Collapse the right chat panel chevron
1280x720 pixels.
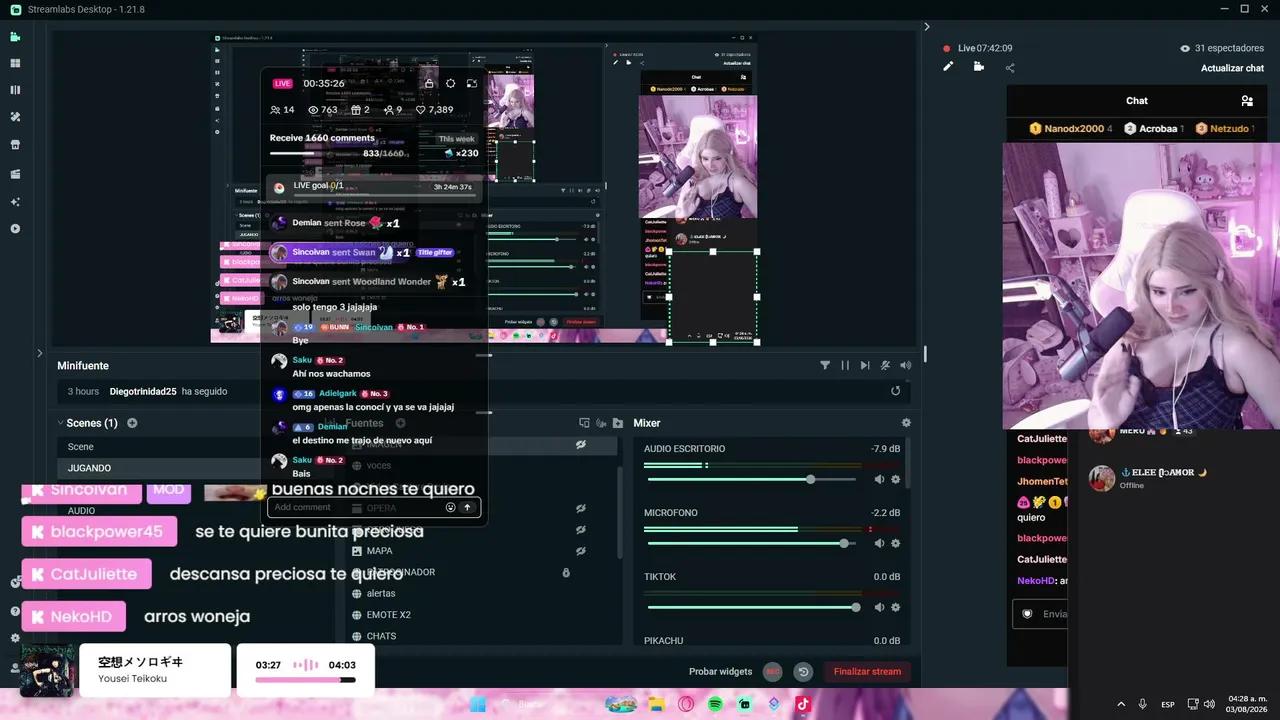pos(927,27)
